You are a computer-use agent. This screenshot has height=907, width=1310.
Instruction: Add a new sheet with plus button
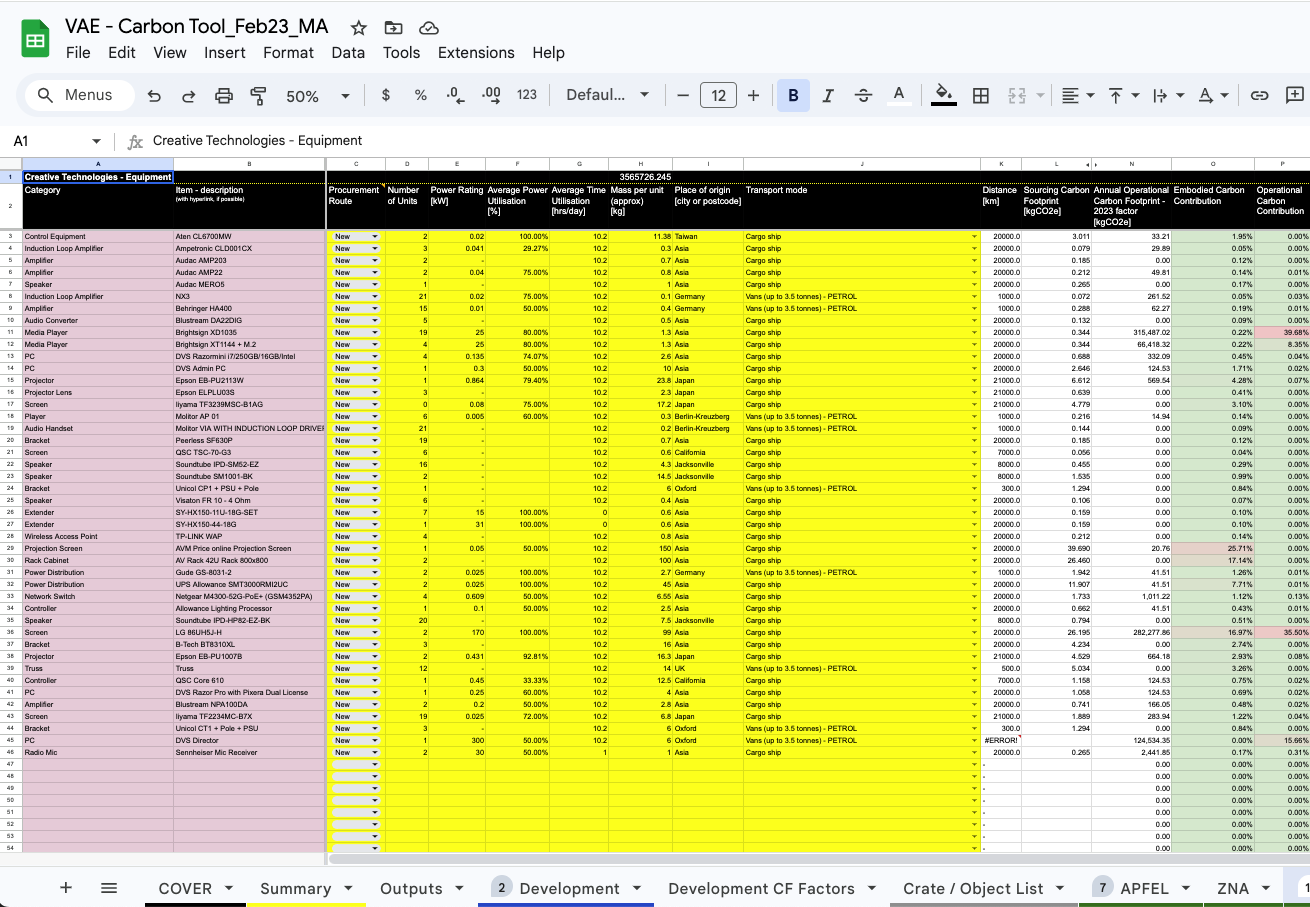point(66,888)
